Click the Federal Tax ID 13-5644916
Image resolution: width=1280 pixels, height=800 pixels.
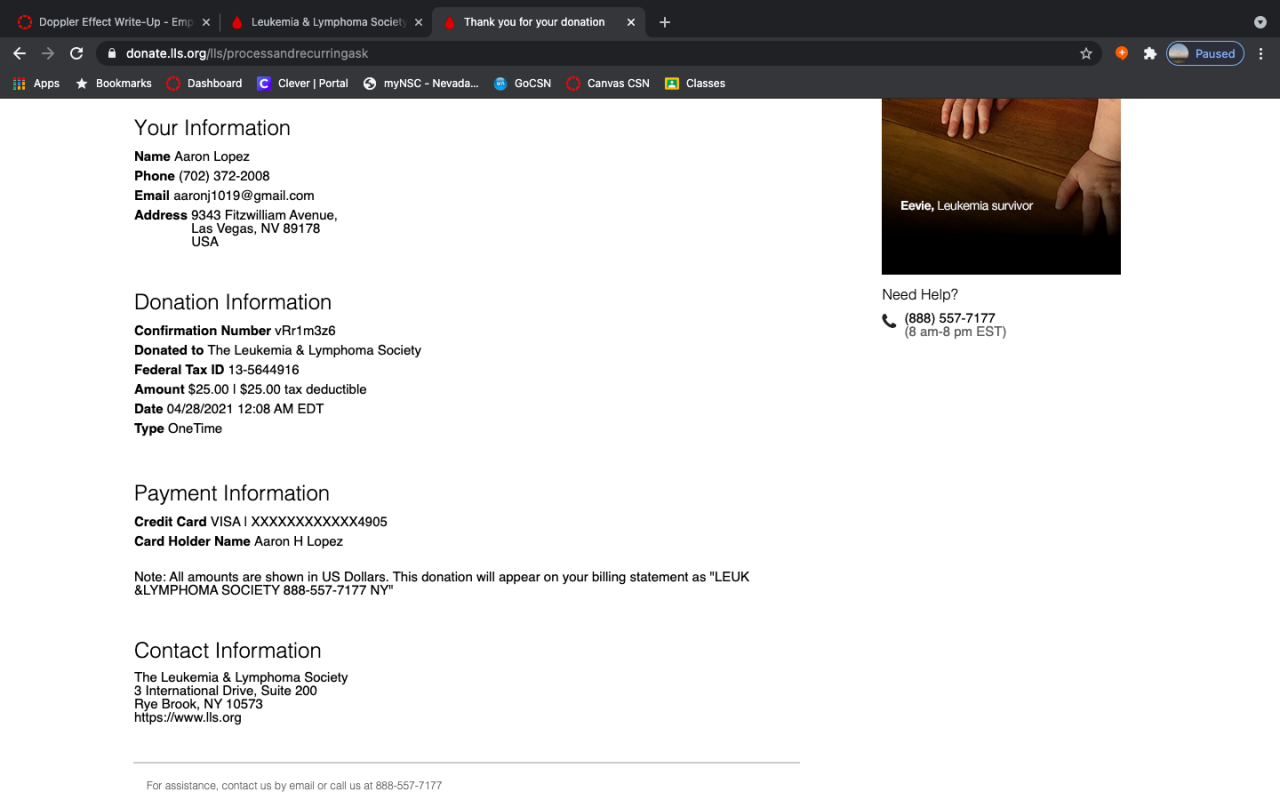click(264, 370)
